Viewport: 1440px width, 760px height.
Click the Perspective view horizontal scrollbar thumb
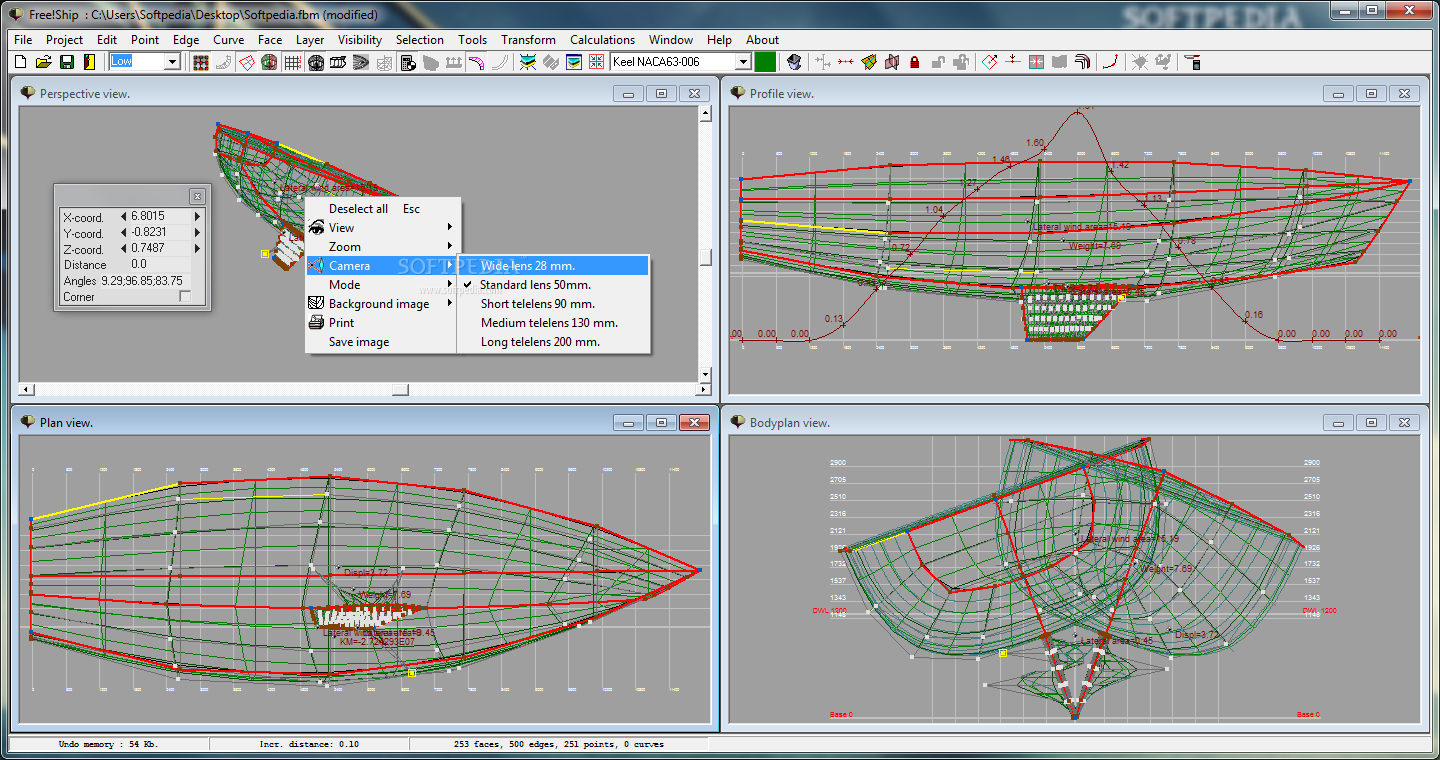pyautogui.click(x=400, y=389)
